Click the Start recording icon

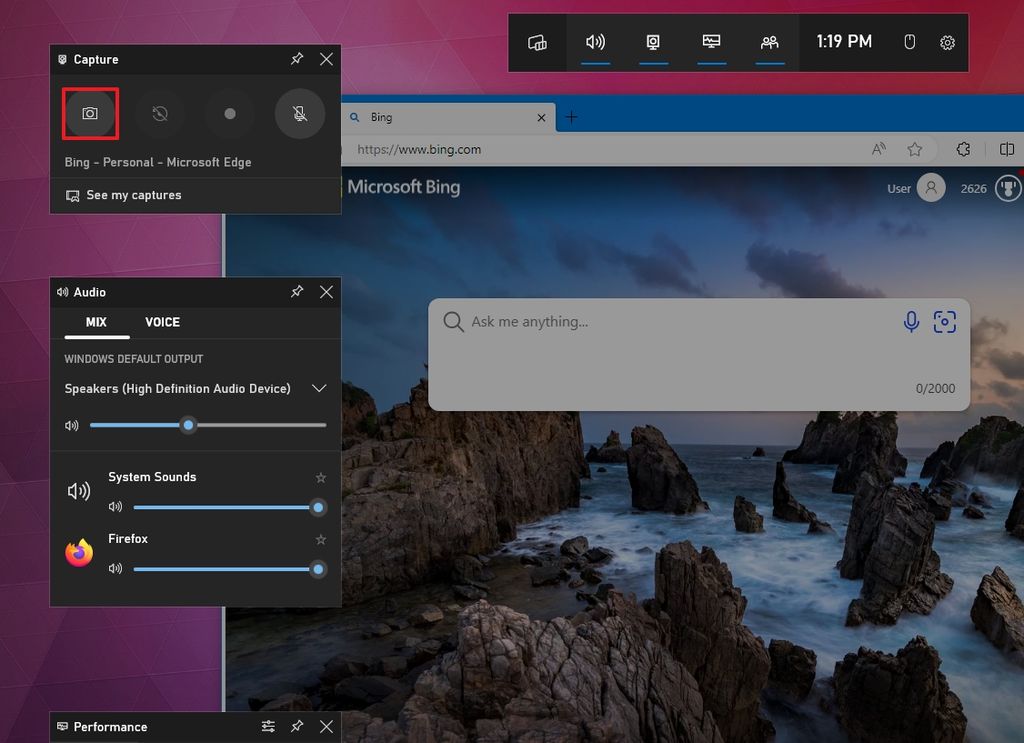pyautogui.click(x=229, y=113)
